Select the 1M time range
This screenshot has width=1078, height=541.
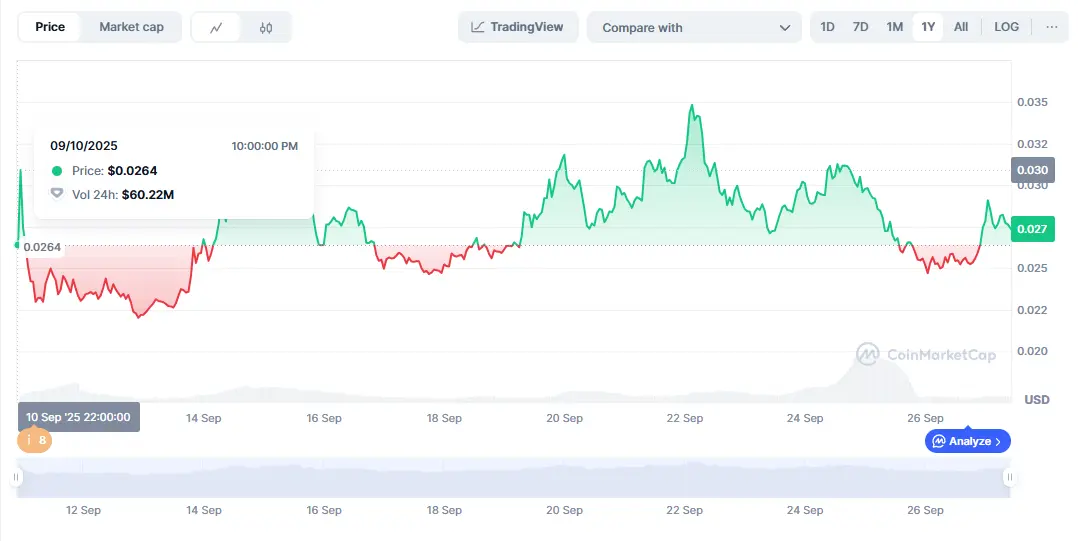[x=894, y=27]
